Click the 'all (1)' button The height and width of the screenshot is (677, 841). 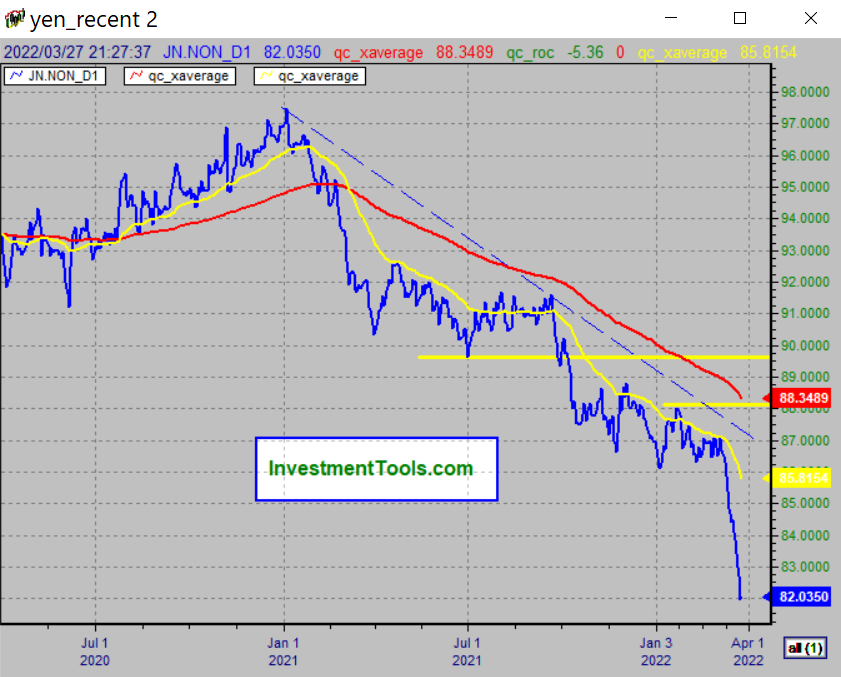pos(805,648)
